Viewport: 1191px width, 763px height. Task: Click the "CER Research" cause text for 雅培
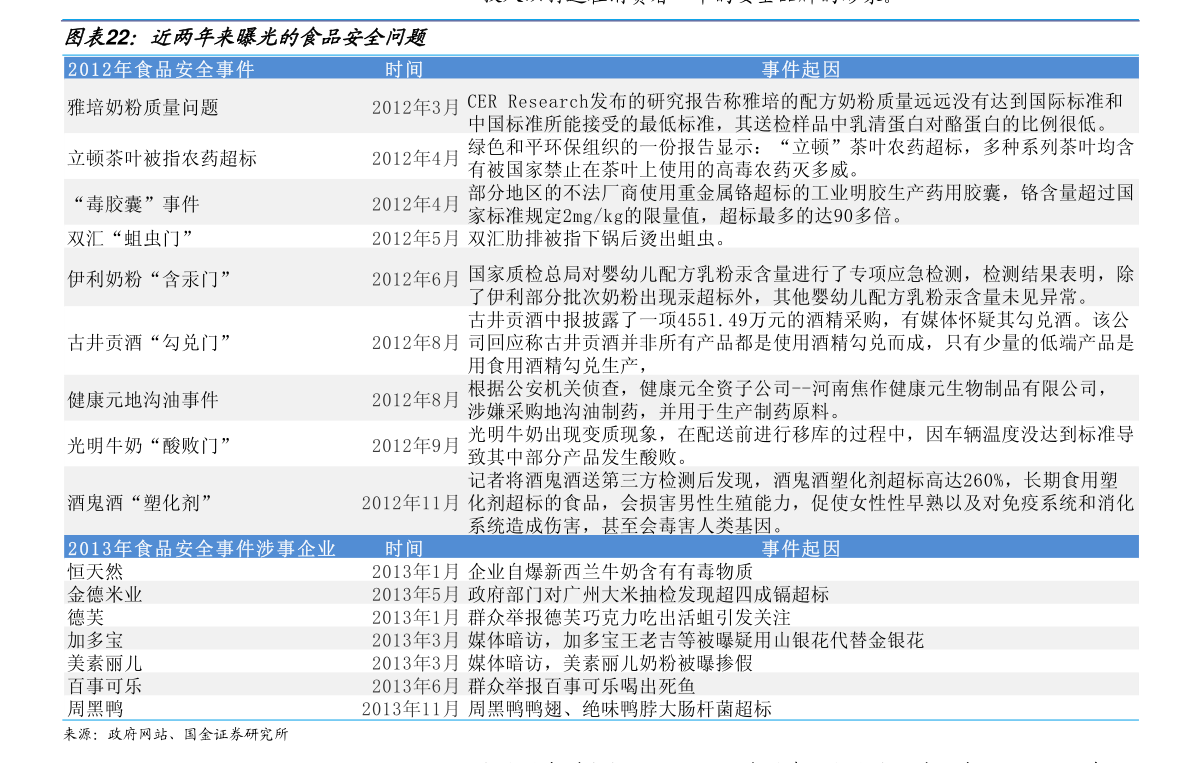point(795,112)
